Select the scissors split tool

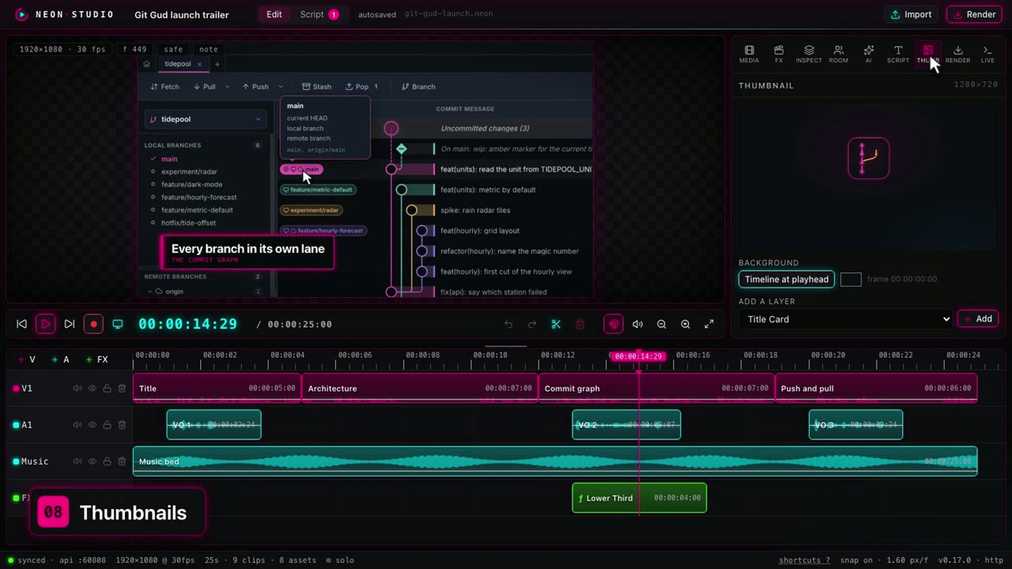(556, 324)
